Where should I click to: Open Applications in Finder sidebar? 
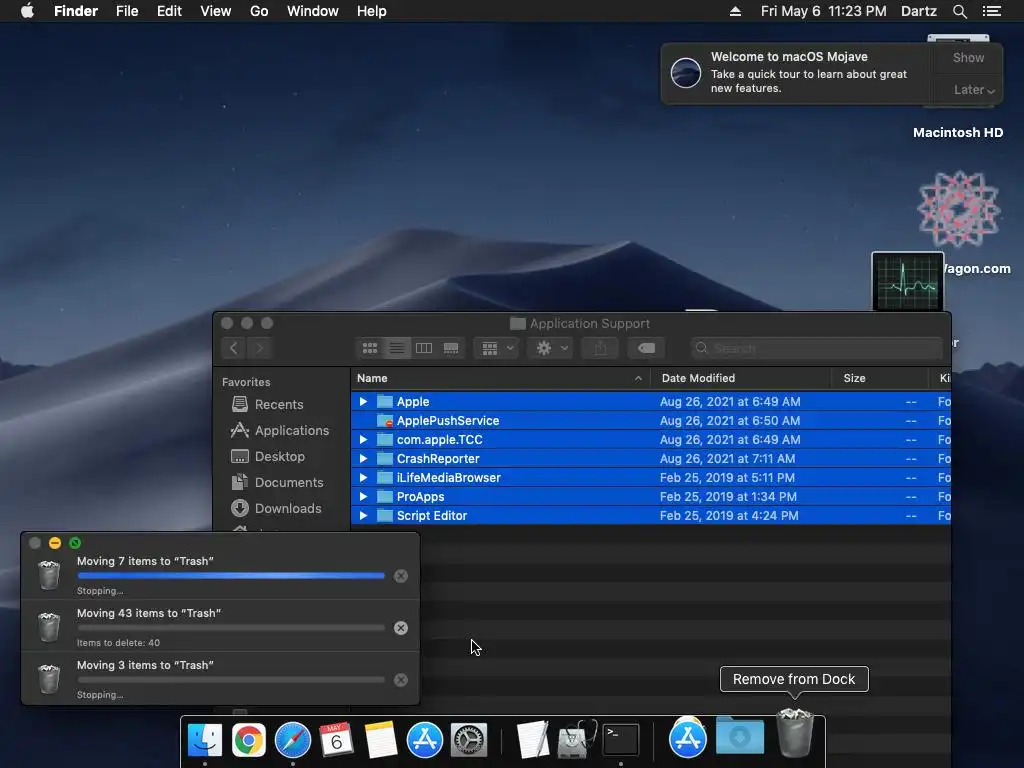[x=280, y=430]
